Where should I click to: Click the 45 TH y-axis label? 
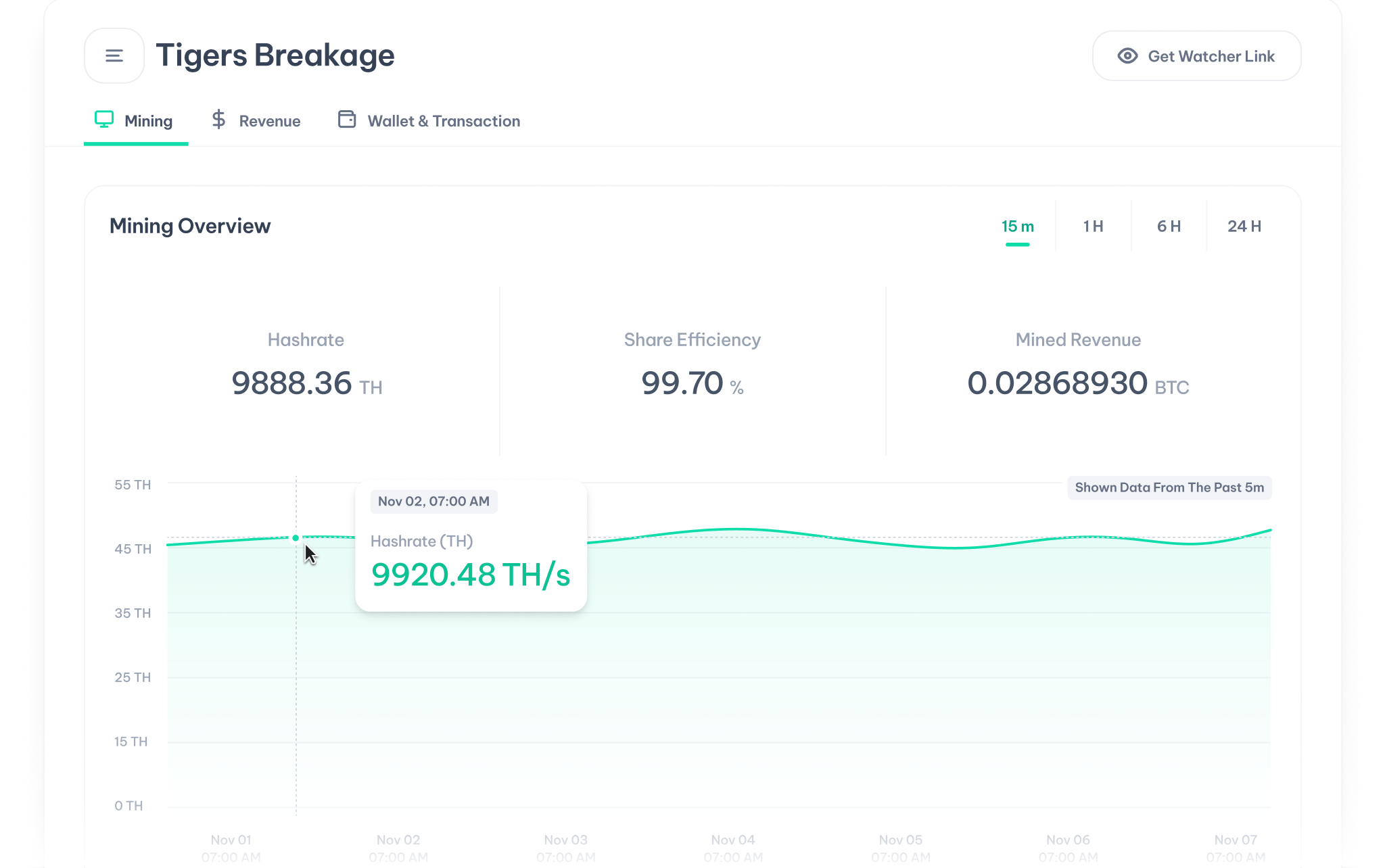point(133,549)
